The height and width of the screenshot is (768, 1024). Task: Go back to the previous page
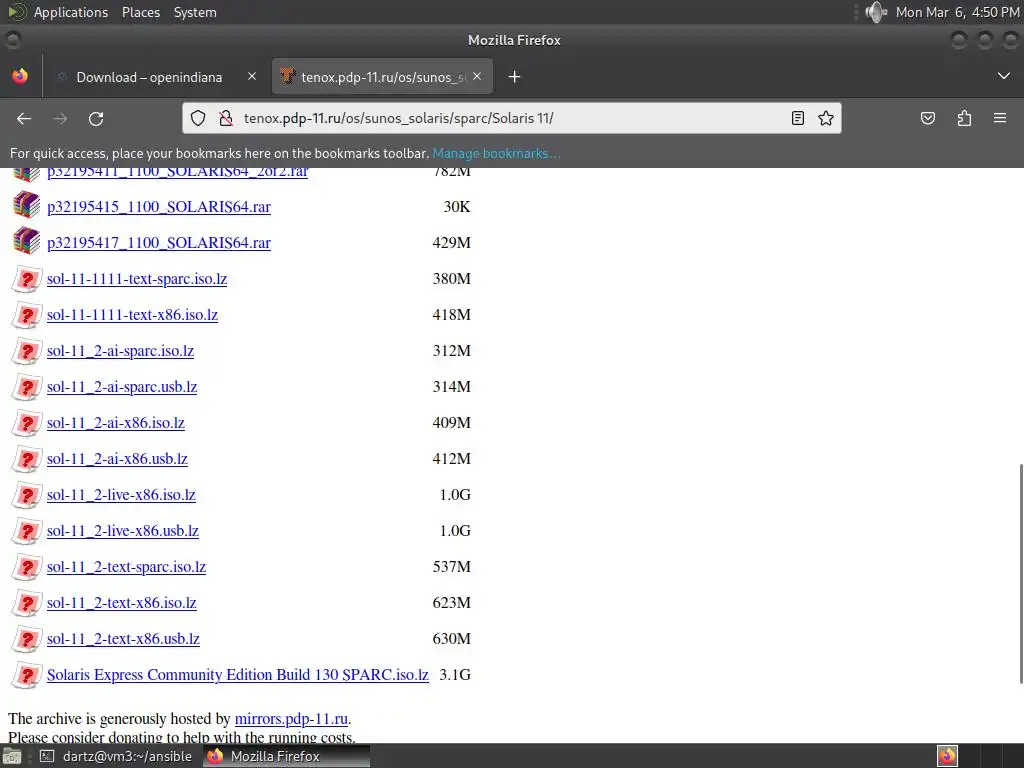click(24, 118)
